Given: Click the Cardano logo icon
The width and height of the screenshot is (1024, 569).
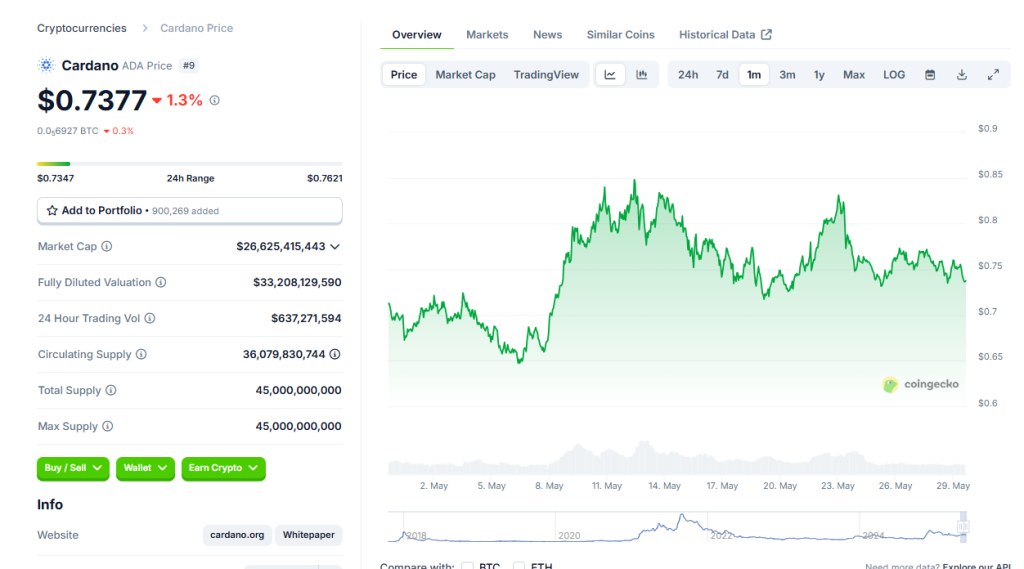Looking at the screenshot, I should click(46, 65).
